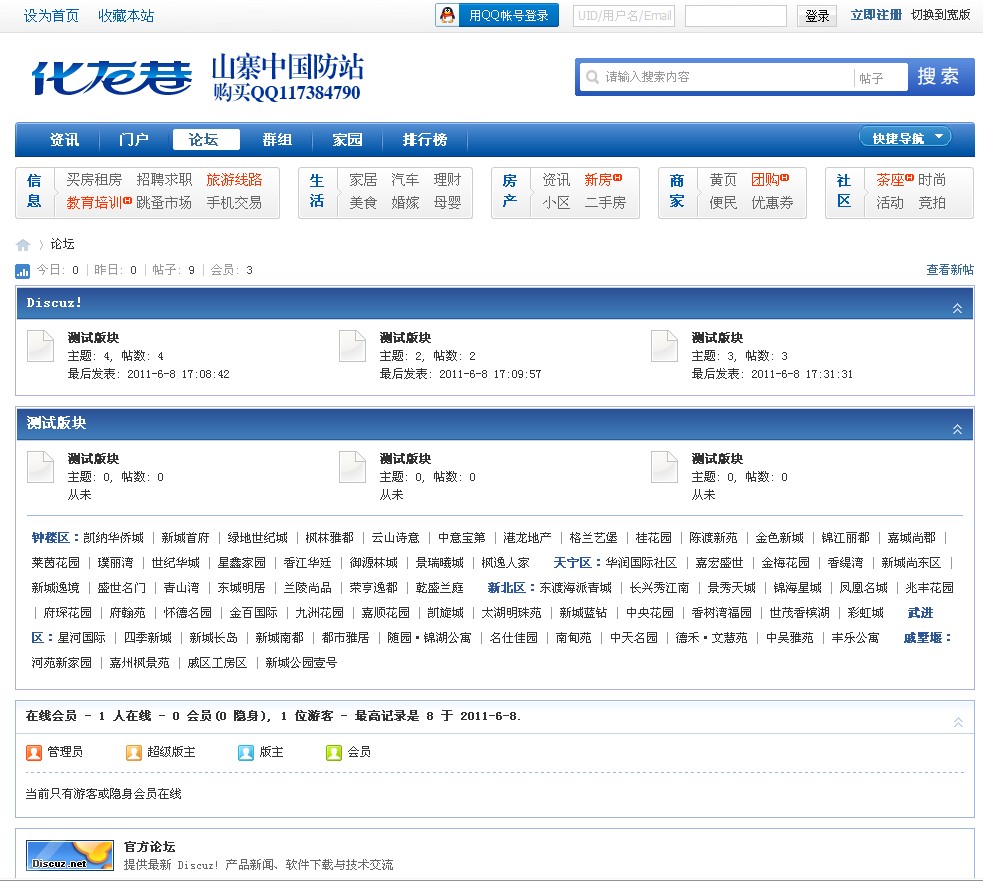Viewport: 983px width, 881px height.
Task: Click the 收藏本站 link
Action: (x=126, y=16)
